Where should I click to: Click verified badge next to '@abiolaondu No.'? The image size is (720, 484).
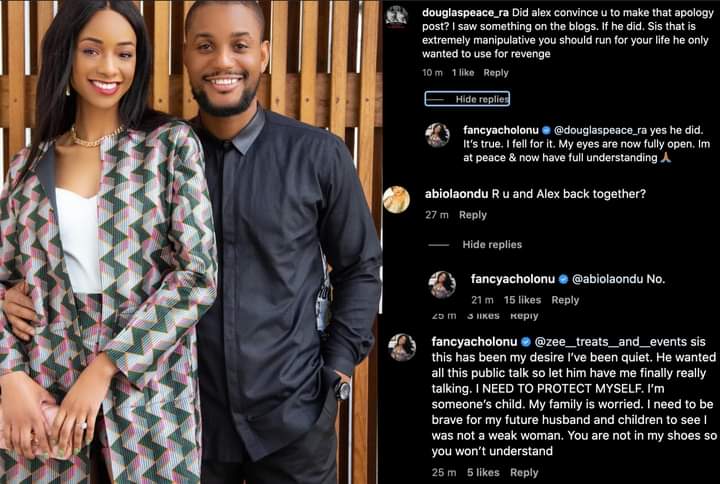pos(563,279)
